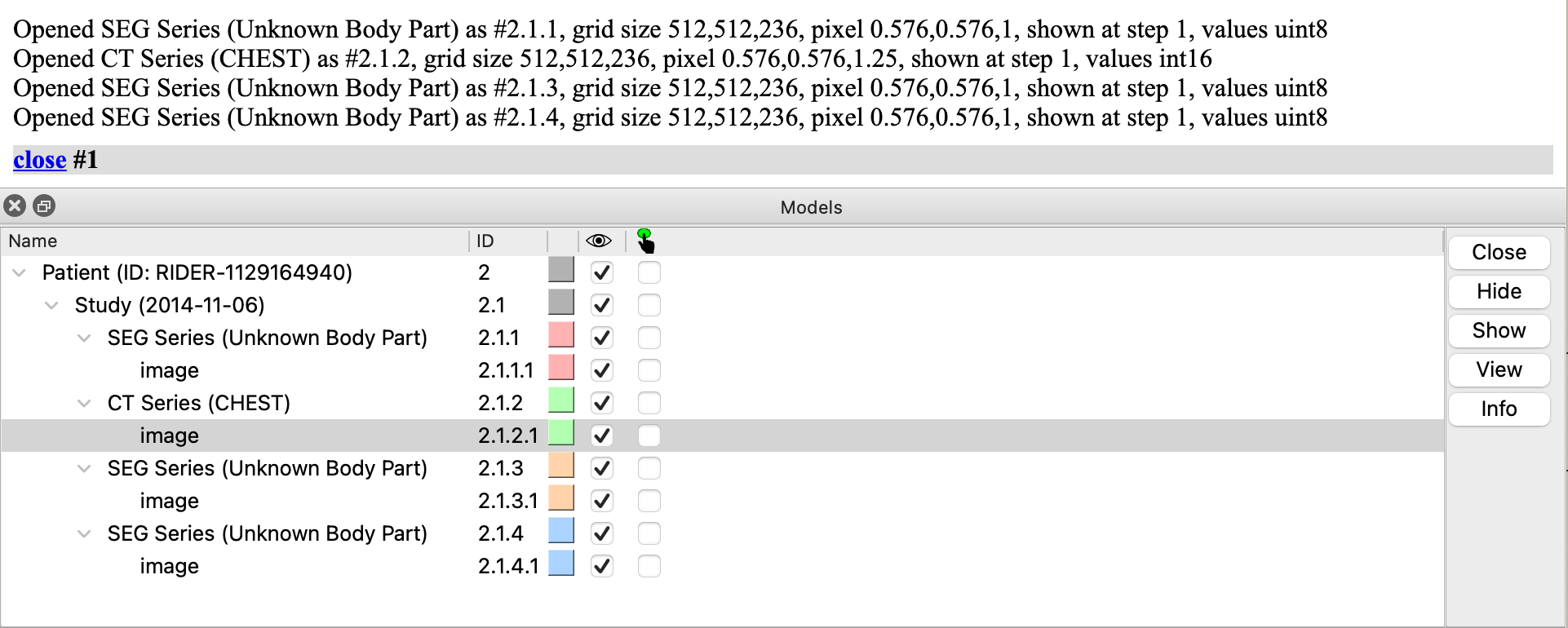Viewport: 1568px width, 628px height.
Task: Click the Models panel close X icon
Action: pos(15,206)
